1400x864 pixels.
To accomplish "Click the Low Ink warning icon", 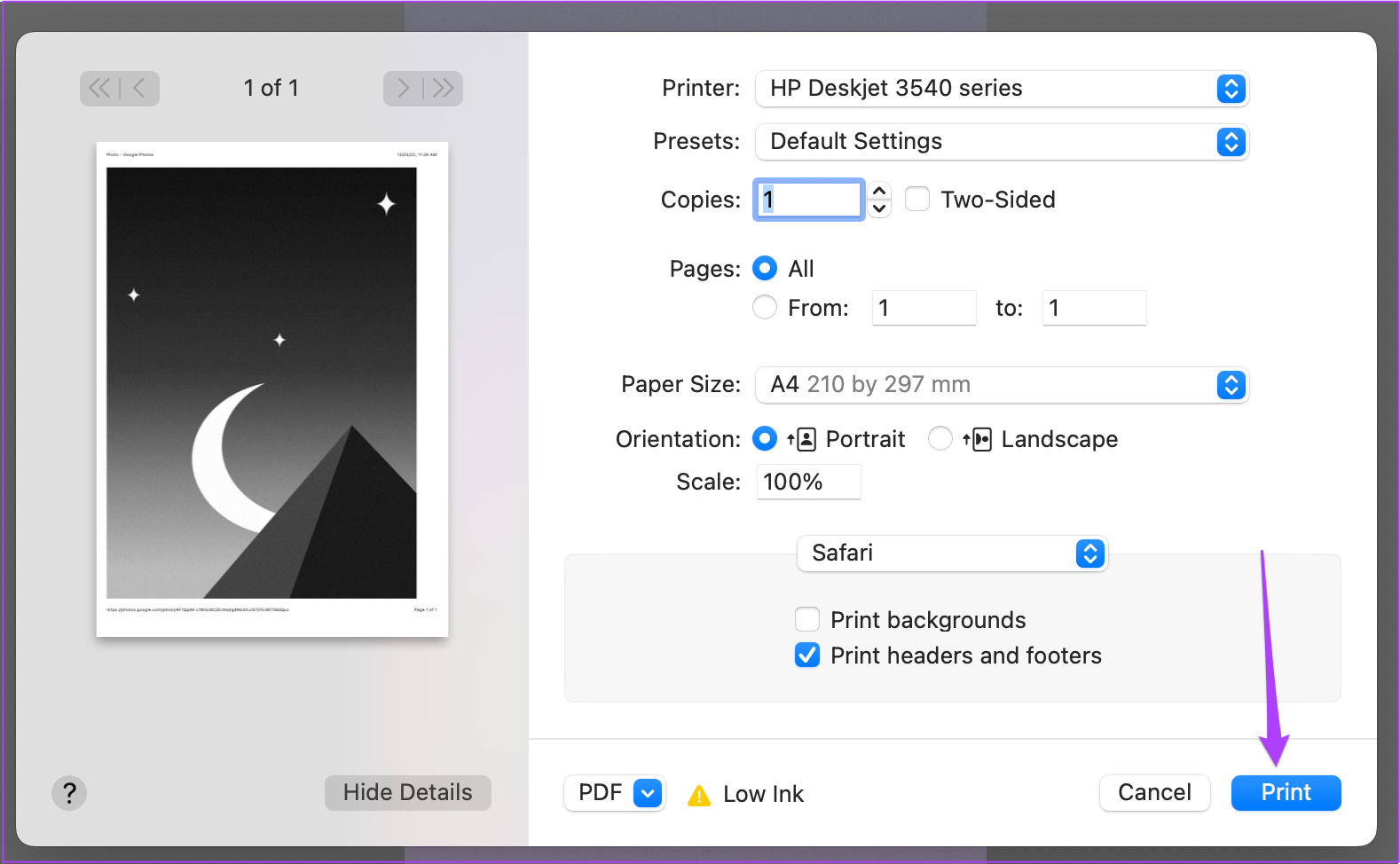I will coord(699,795).
